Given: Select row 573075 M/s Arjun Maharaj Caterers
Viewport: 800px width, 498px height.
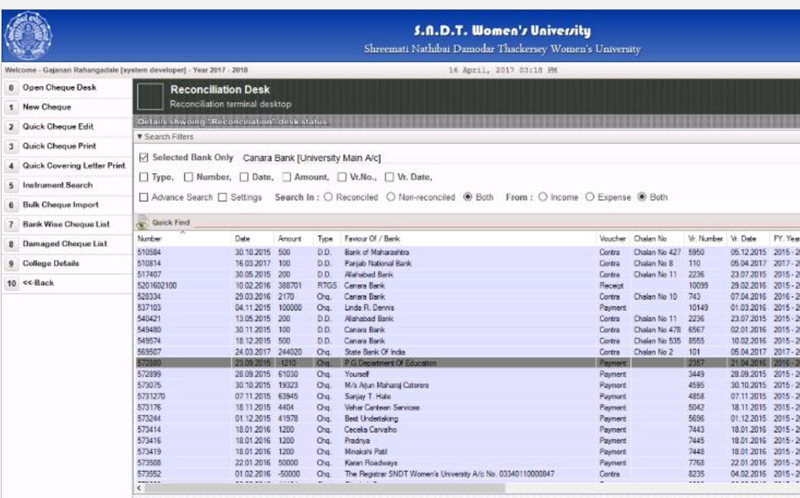Looking at the screenshot, I should [x=467, y=386].
